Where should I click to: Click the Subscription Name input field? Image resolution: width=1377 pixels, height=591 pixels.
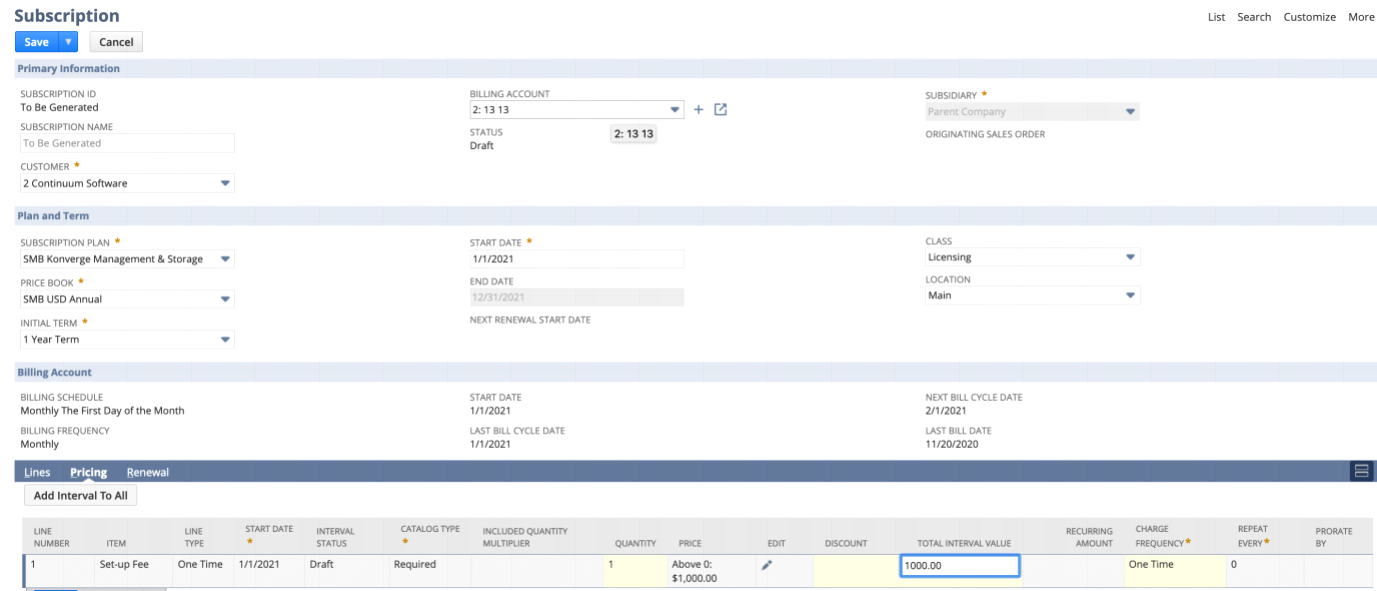click(x=127, y=143)
